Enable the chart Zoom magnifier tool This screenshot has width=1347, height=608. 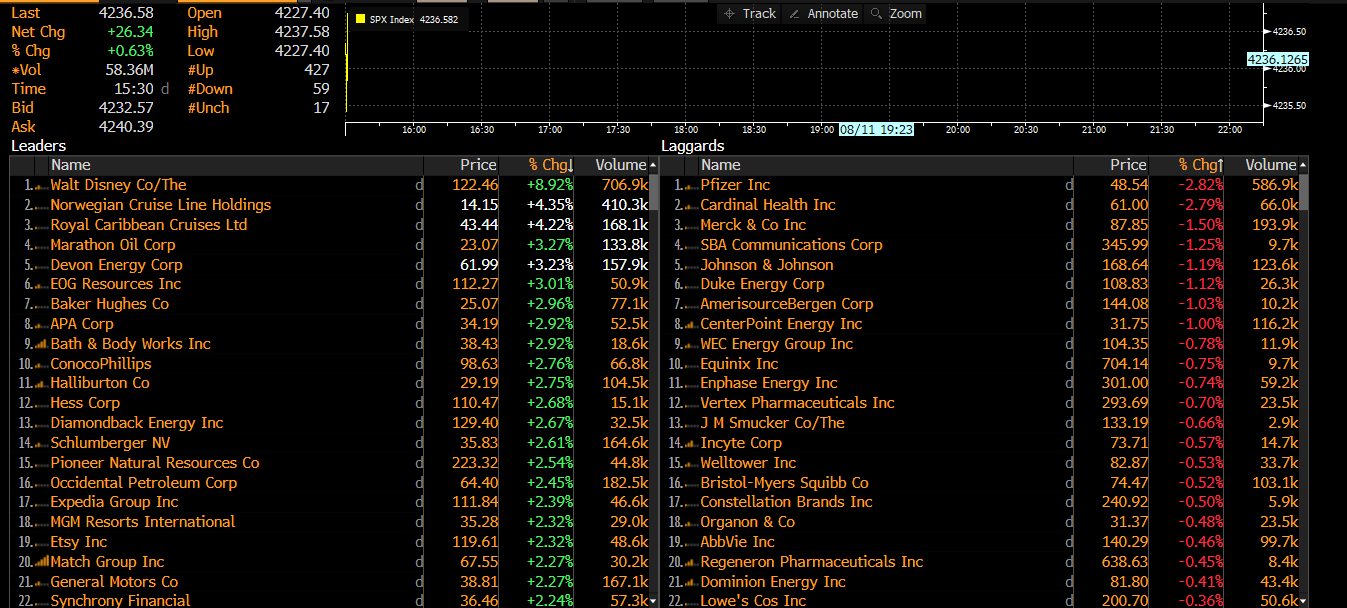click(x=895, y=14)
